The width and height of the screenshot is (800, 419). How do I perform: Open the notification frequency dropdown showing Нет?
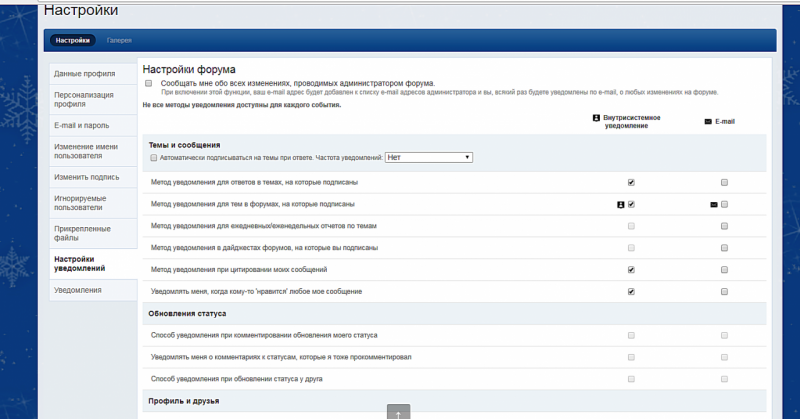pyautogui.click(x=429, y=157)
